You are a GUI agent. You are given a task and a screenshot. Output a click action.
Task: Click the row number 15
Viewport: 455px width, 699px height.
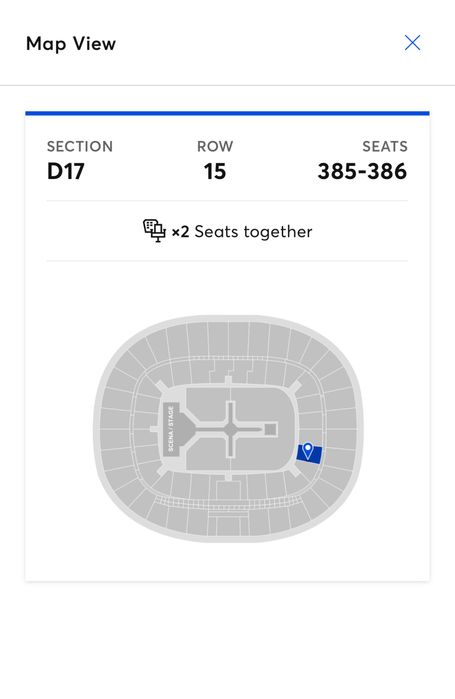[x=215, y=172]
